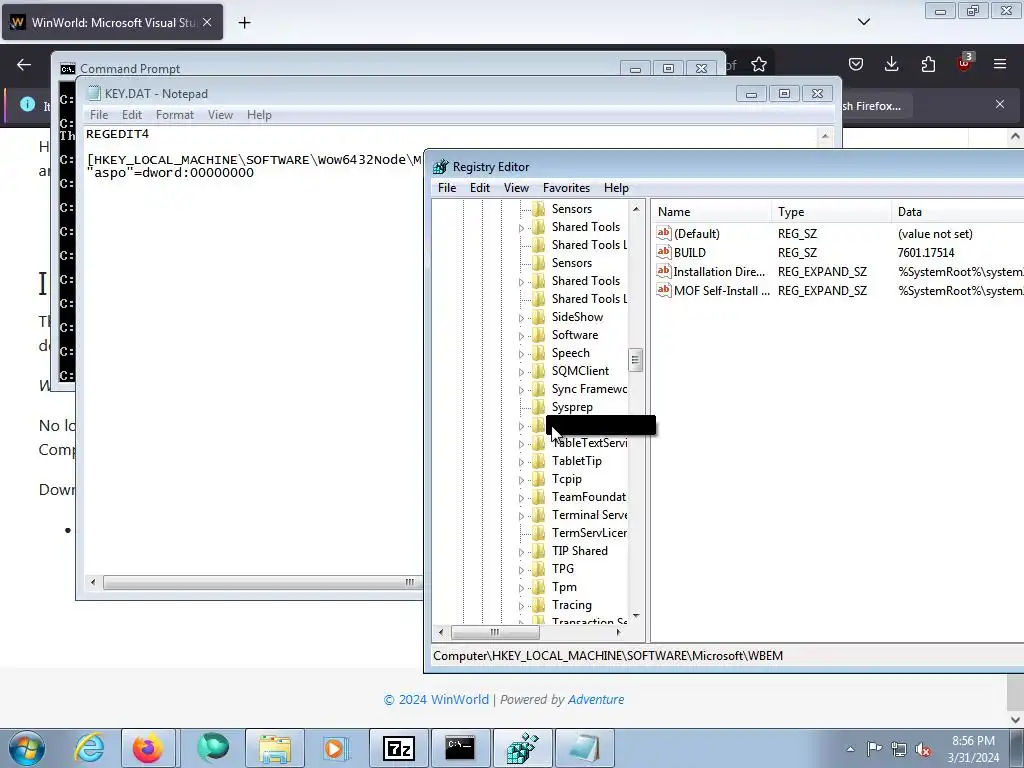Open Registry Editor Help menu
The height and width of the screenshot is (768, 1024).
pyautogui.click(x=616, y=187)
